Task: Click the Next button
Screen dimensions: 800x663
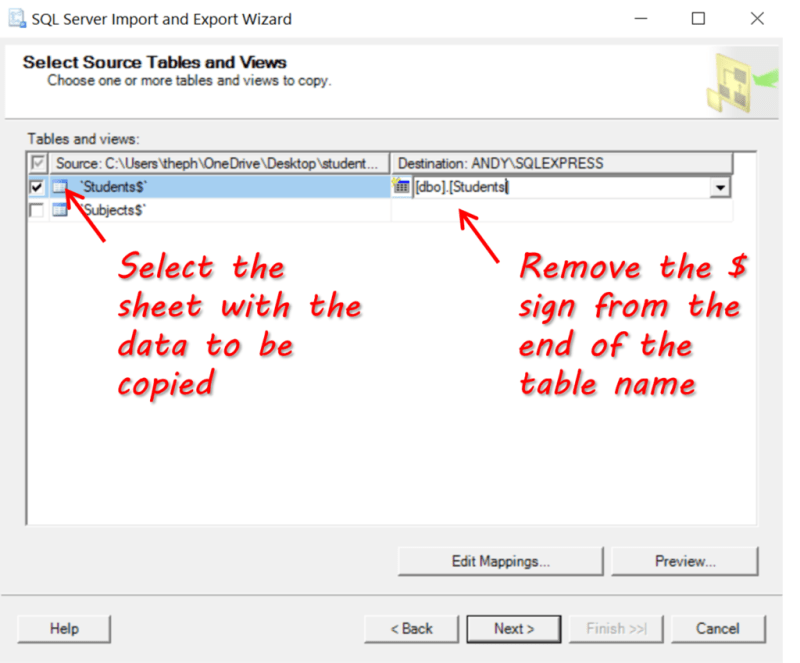Action: (x=513, y=629)
